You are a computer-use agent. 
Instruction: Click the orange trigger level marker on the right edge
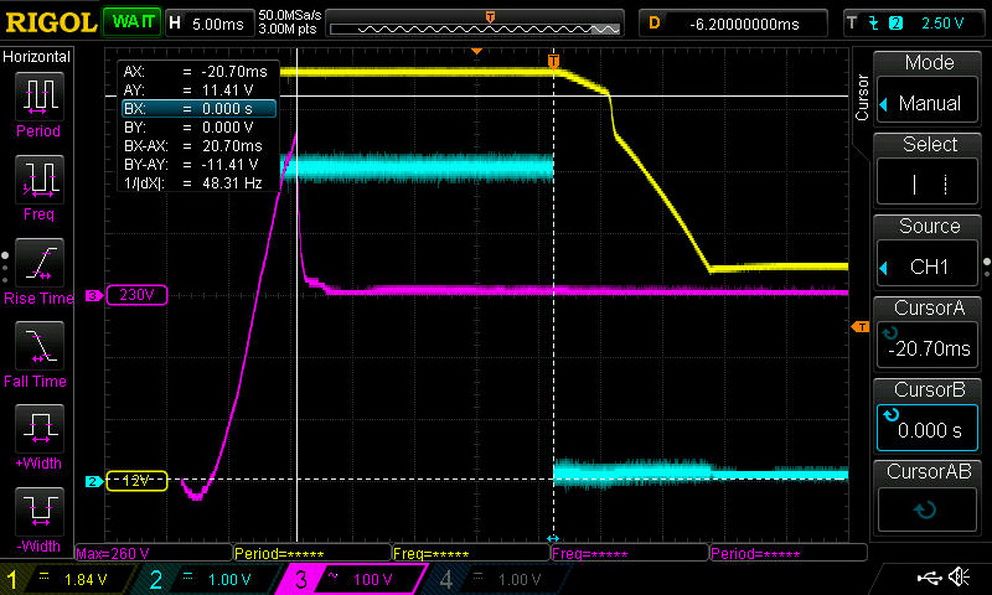point(860,327)
